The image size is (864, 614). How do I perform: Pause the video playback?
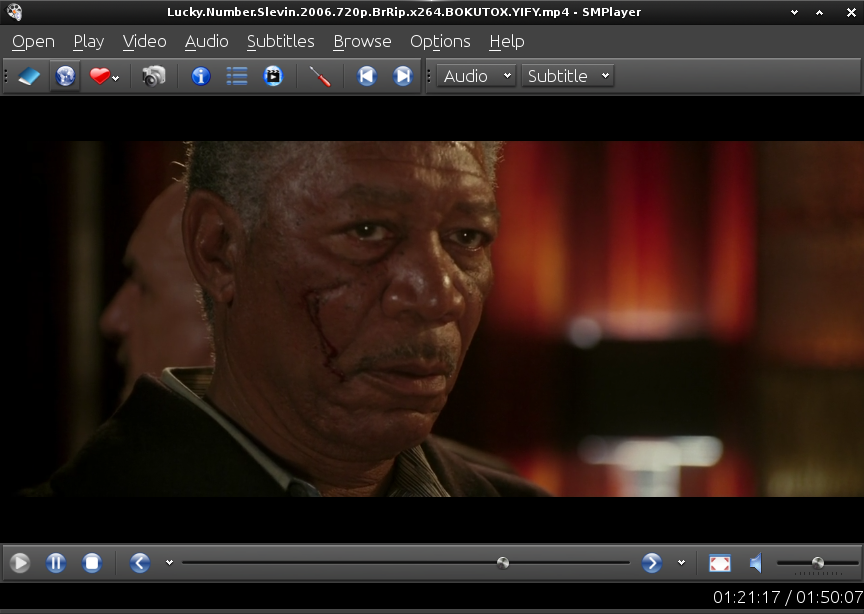click(56, 563)
